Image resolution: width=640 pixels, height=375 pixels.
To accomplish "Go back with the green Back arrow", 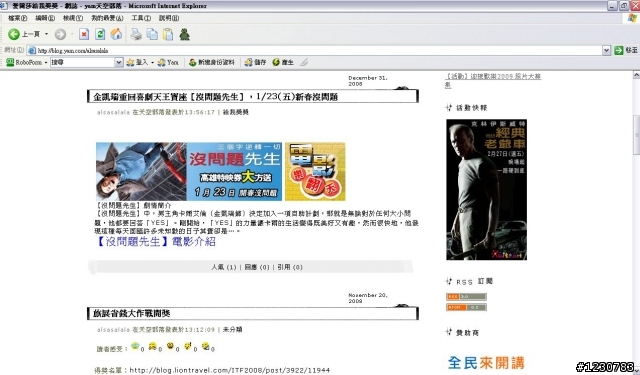I will click(14, 34).
